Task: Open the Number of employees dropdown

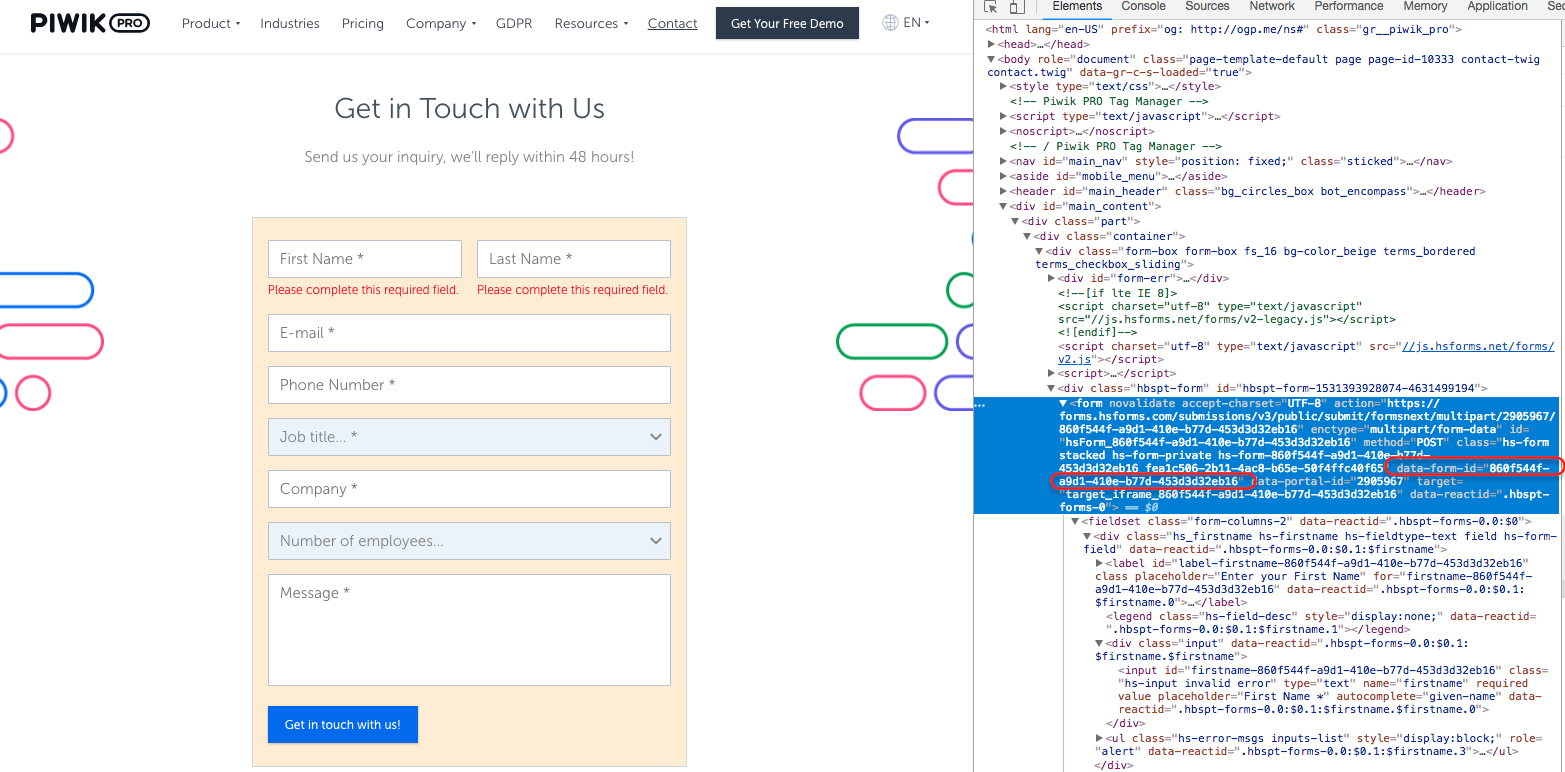Action: coord(469,541)
